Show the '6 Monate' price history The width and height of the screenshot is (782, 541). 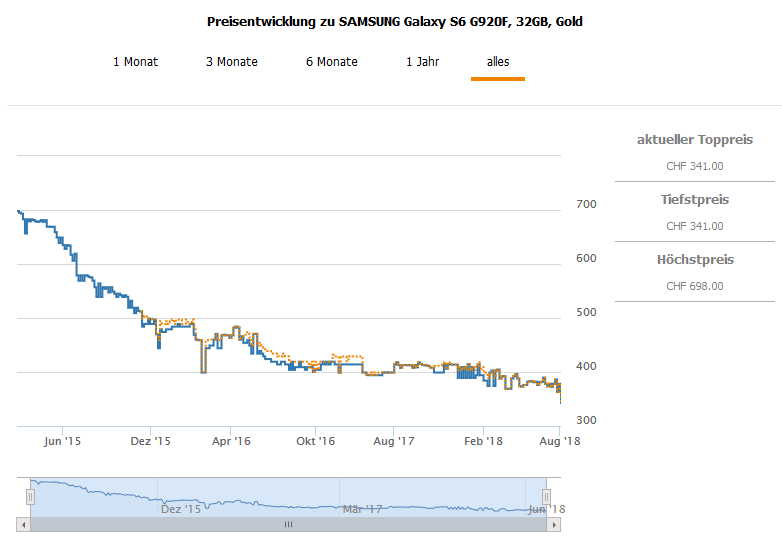(x=332, y=62)
